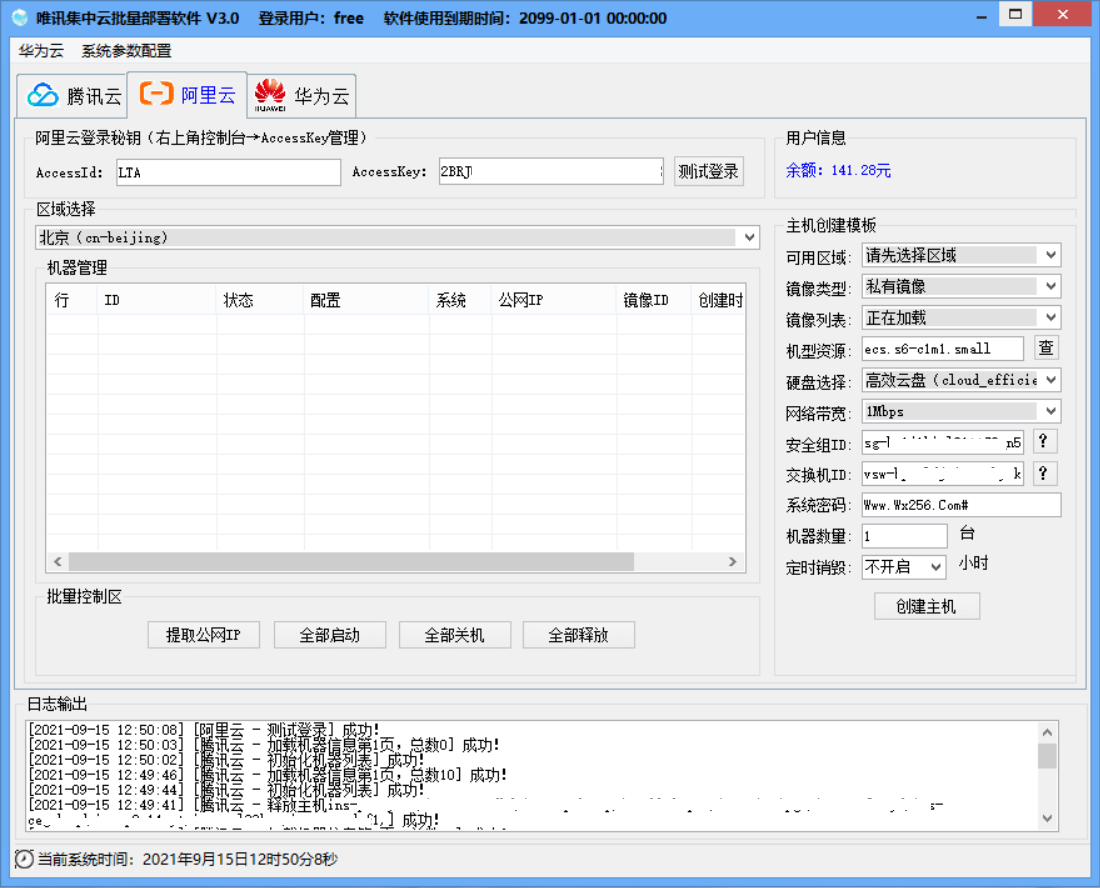
Task: Click the 机器数量 input field
Action: point(905,536)
